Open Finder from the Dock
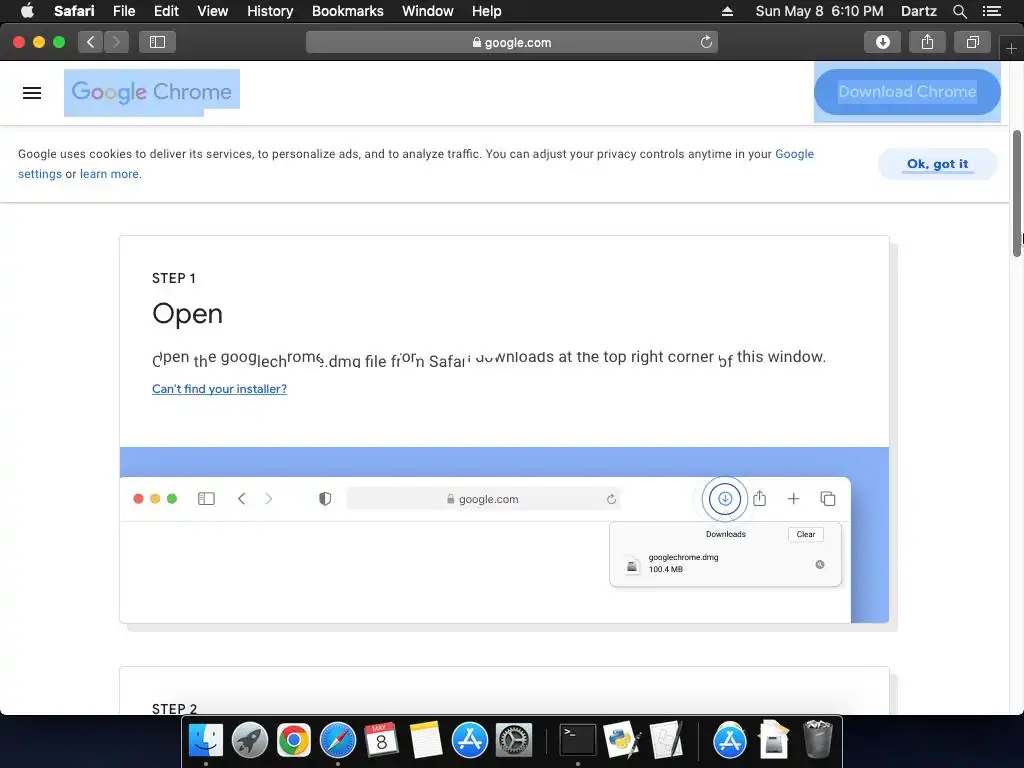This screenshot has height=768, width=1024. pyautogui.click(x=206, y=741)
